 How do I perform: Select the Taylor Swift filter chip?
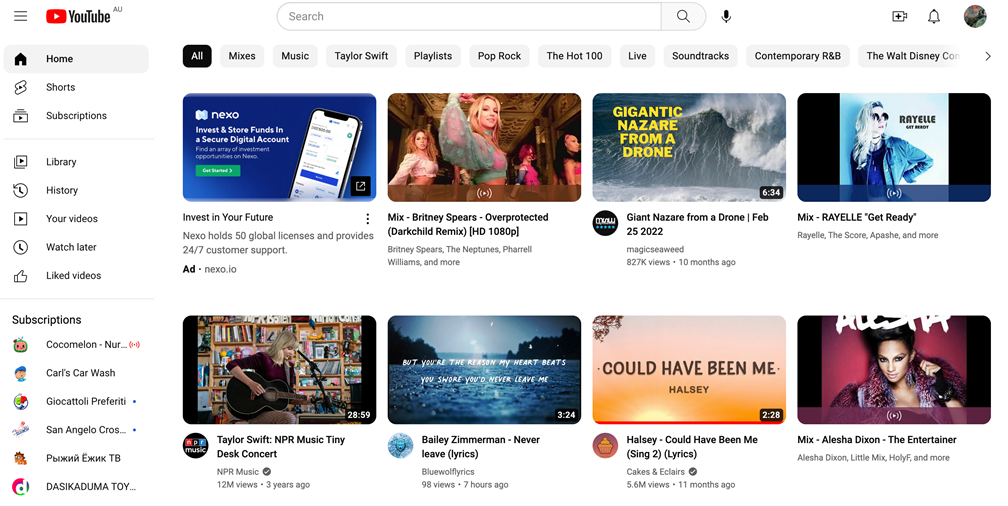pyautogui.click(x=361, y=56)
